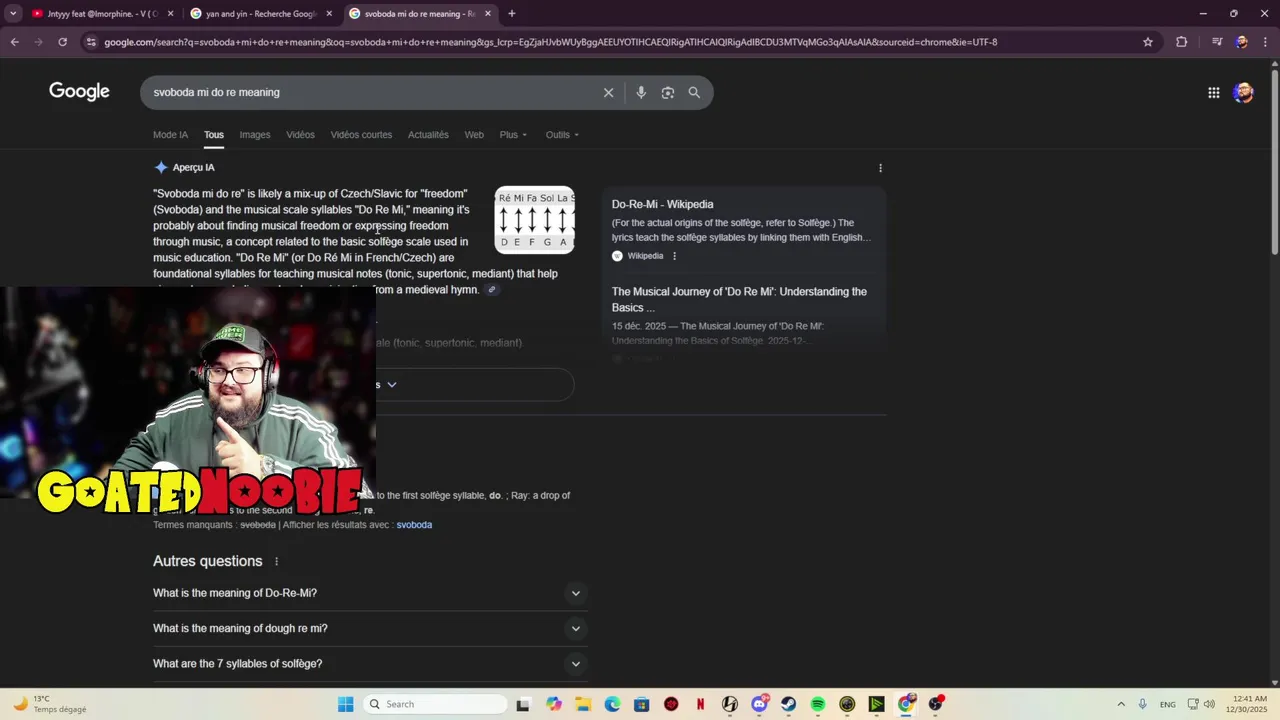
Task: Open the Google account avatar
Action: pos(1243,92)
